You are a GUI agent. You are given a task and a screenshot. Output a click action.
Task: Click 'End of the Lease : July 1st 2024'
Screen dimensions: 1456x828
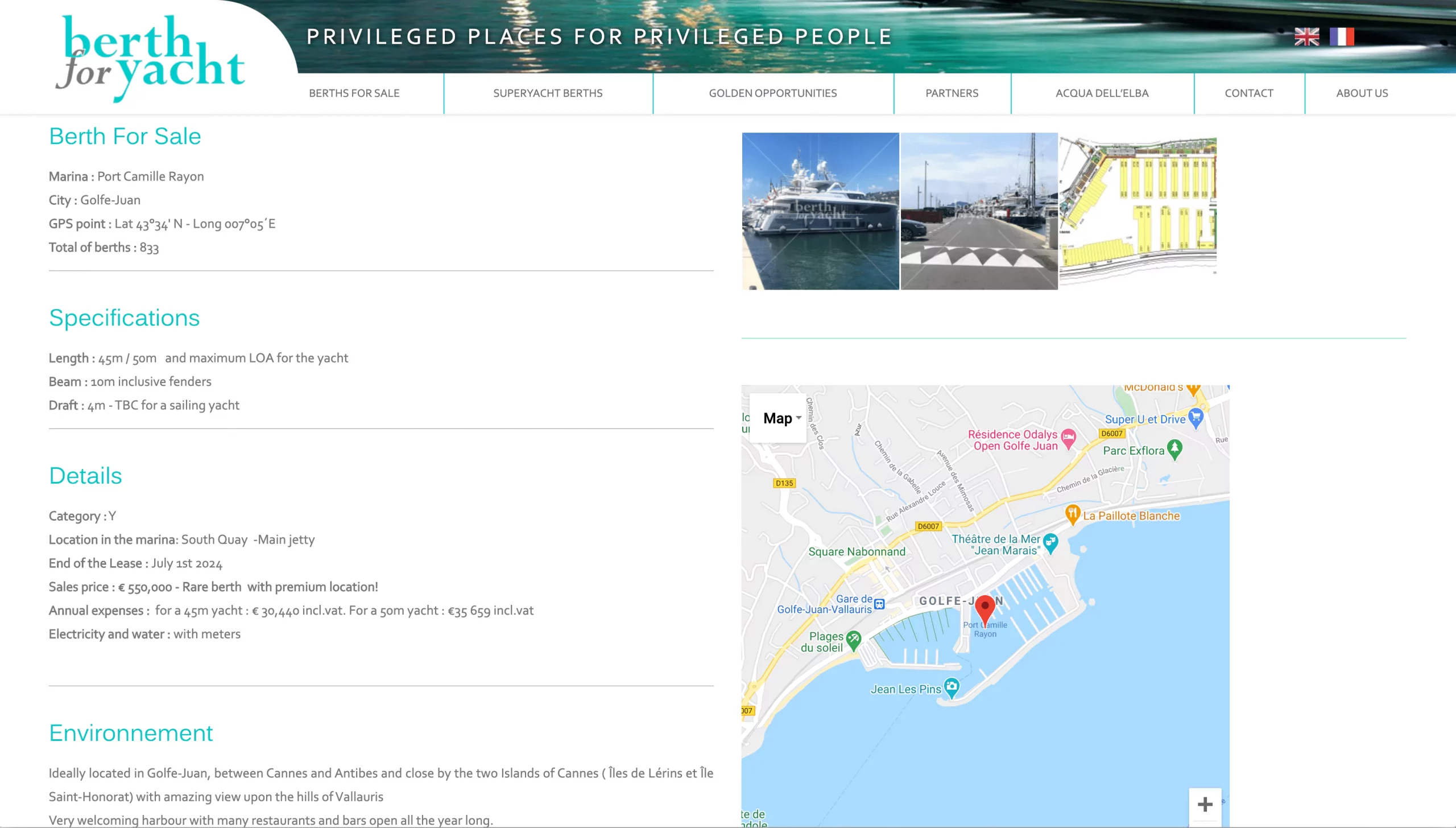click(x=135, y=563)
